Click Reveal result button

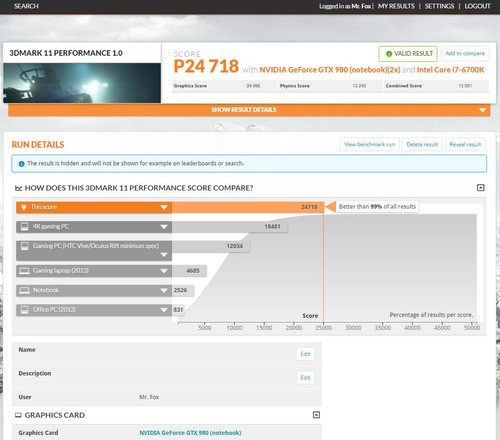point(465,144)
